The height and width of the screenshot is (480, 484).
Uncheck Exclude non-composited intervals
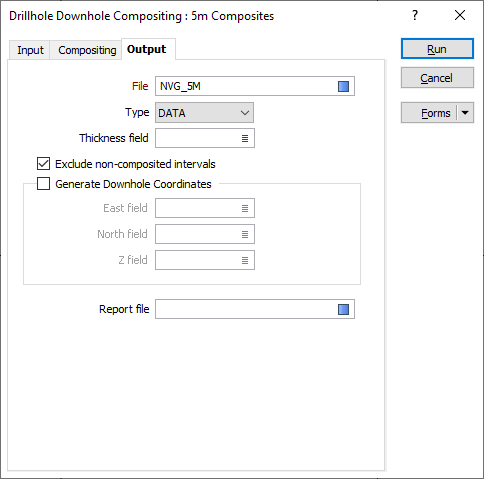pos(43,164)
